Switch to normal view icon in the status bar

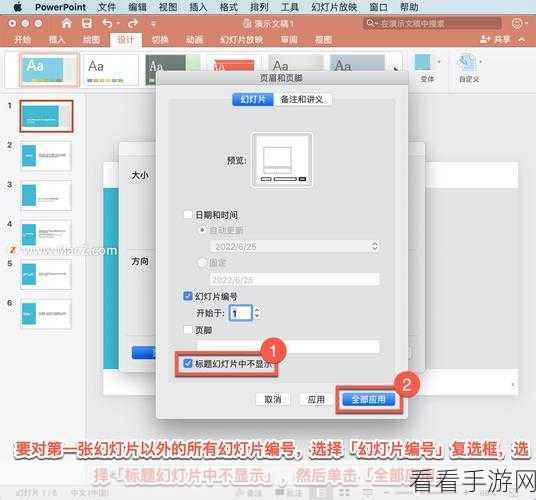[321, 492]
